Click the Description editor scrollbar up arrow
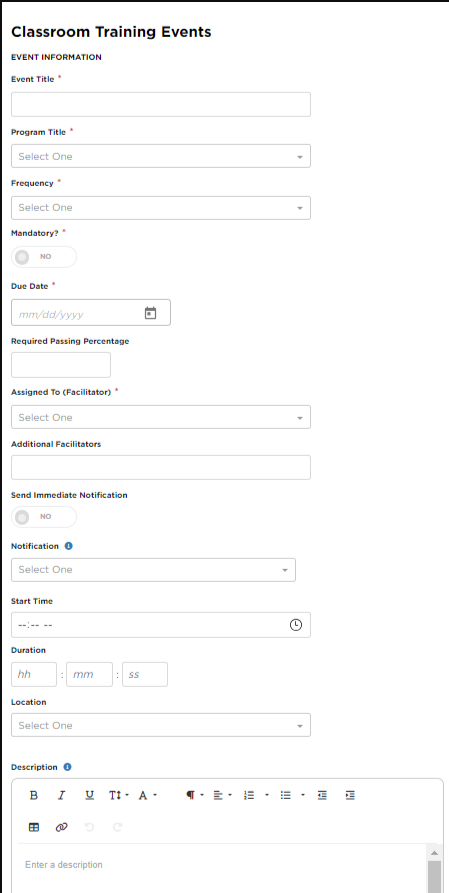449x893 pixels. 434,853
